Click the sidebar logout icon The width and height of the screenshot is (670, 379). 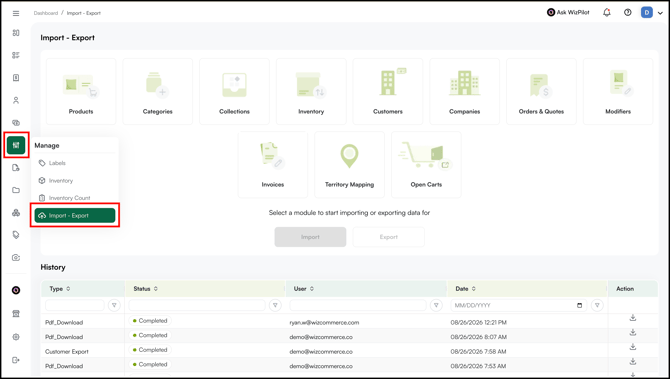[x=16, y=360]
